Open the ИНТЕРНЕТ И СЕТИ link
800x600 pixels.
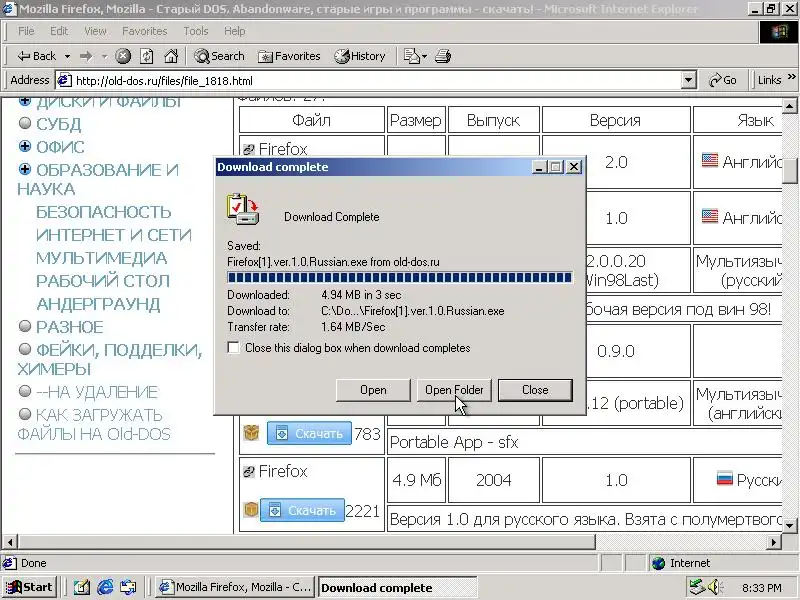point(114,235)
